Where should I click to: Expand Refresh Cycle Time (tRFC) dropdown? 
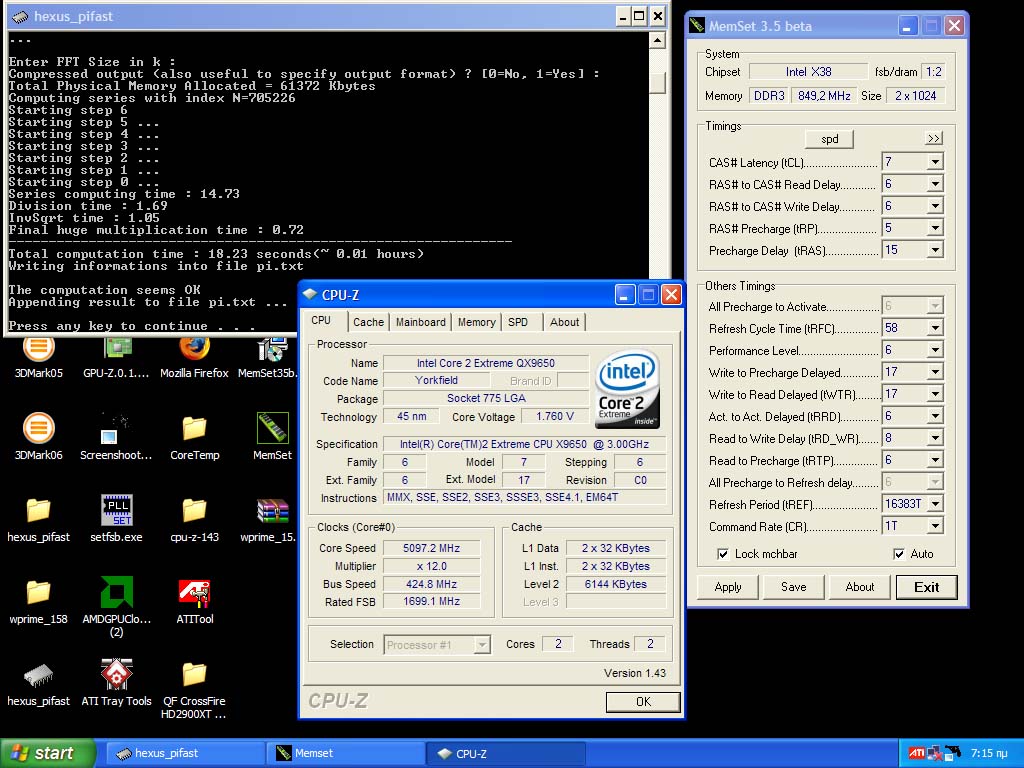935,328
